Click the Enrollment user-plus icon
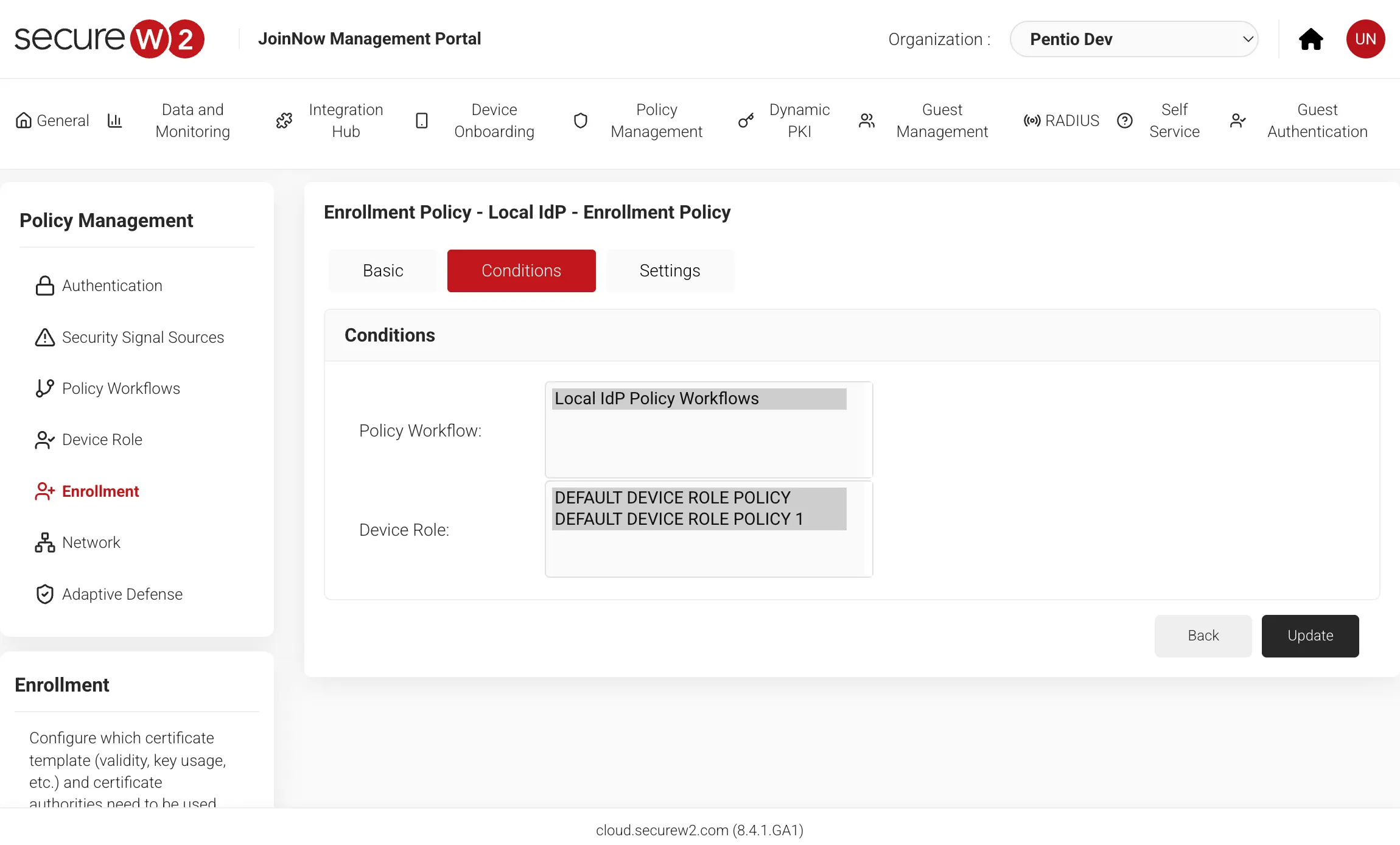Image resolution: width=1400 pixels, height=845 pixels. [45, 491]
